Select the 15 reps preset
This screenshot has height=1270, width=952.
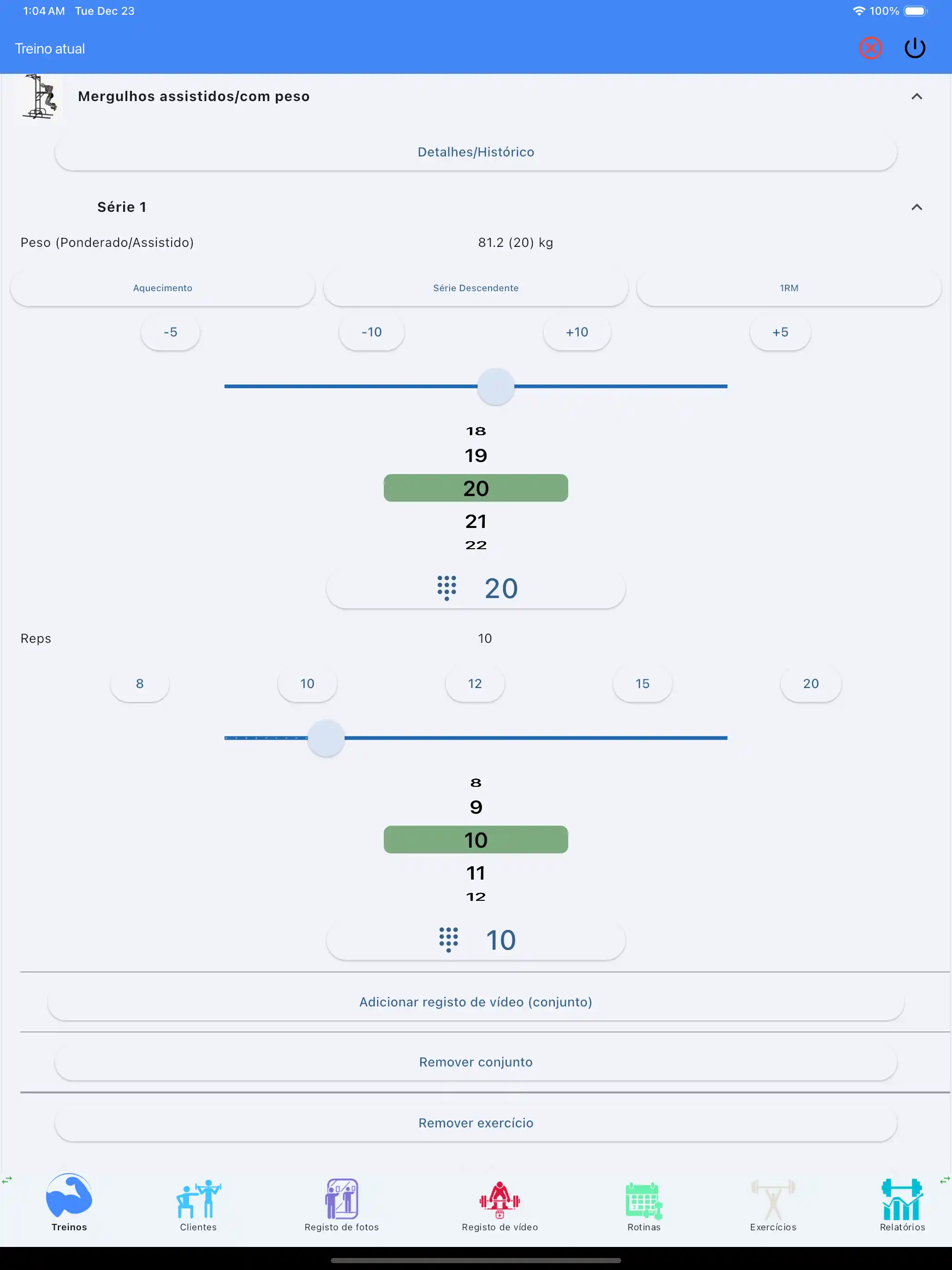642,683
